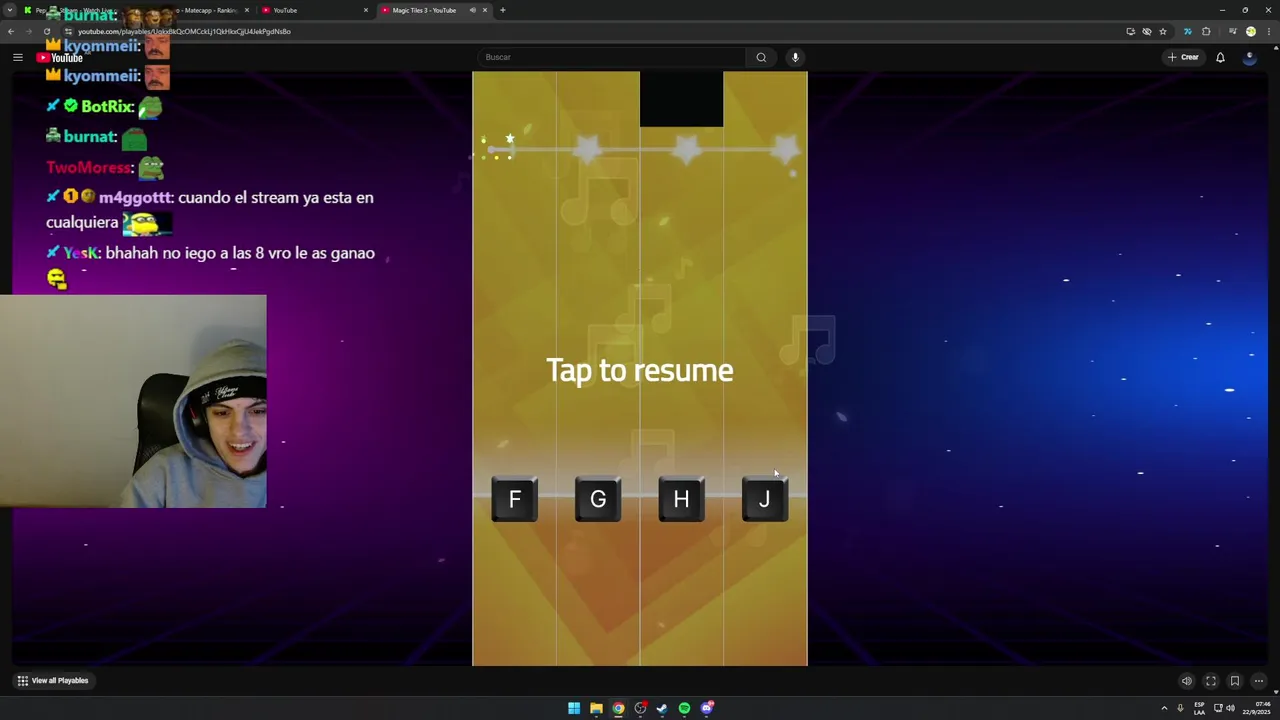Screen dimensions: 1280x720
Task: Mute the playable's sound
Action: click(1187, 681)
